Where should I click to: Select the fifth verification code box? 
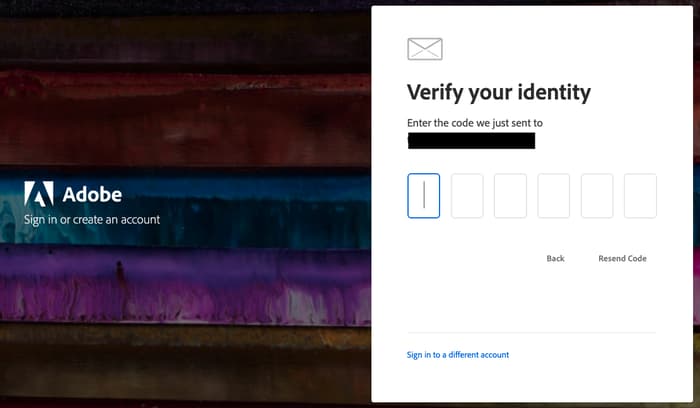(x=597, y=196)
